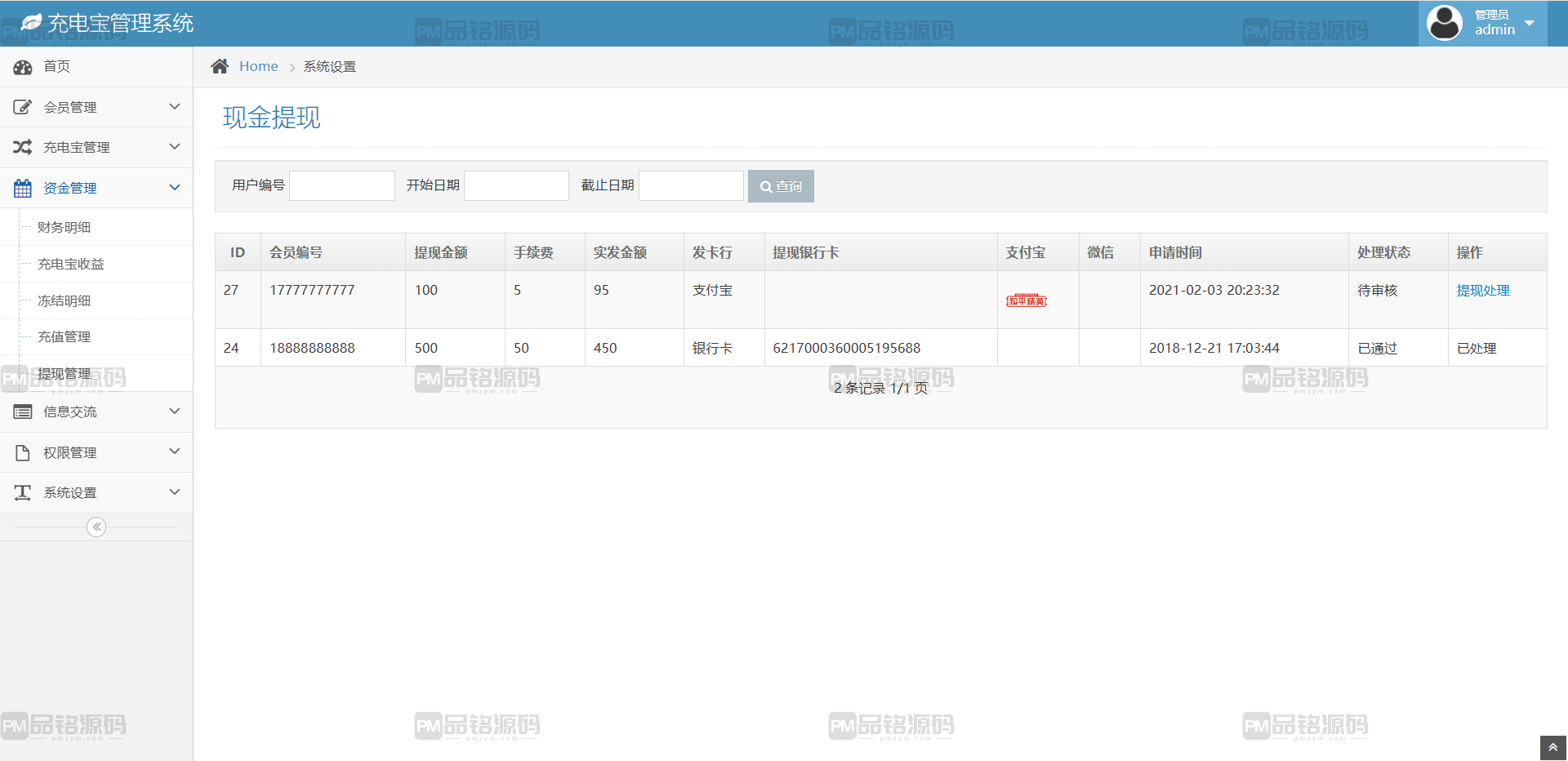Viewport: 1568px width, 761px height.
Task: Click the home icon in breadcrumb
Action: [220, 66]
